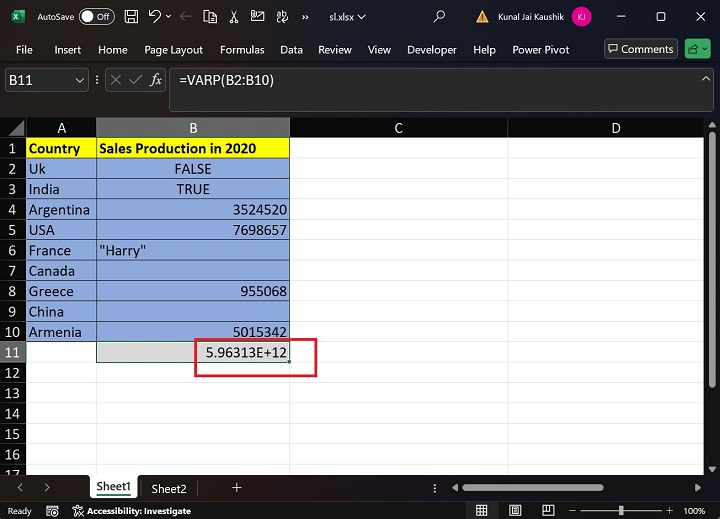Click the greyed Redo arrow icon

[186, 17]
